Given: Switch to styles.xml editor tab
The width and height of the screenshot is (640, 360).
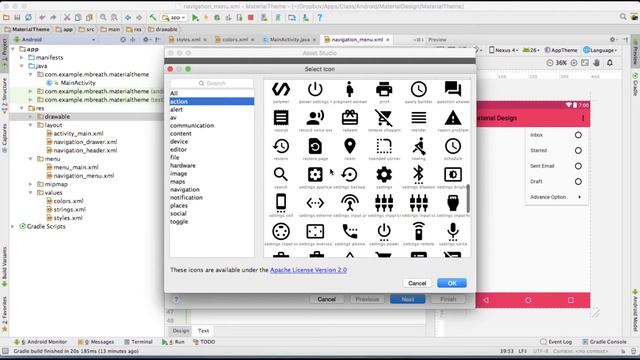Looking at the screenshot, I should 188,40.
